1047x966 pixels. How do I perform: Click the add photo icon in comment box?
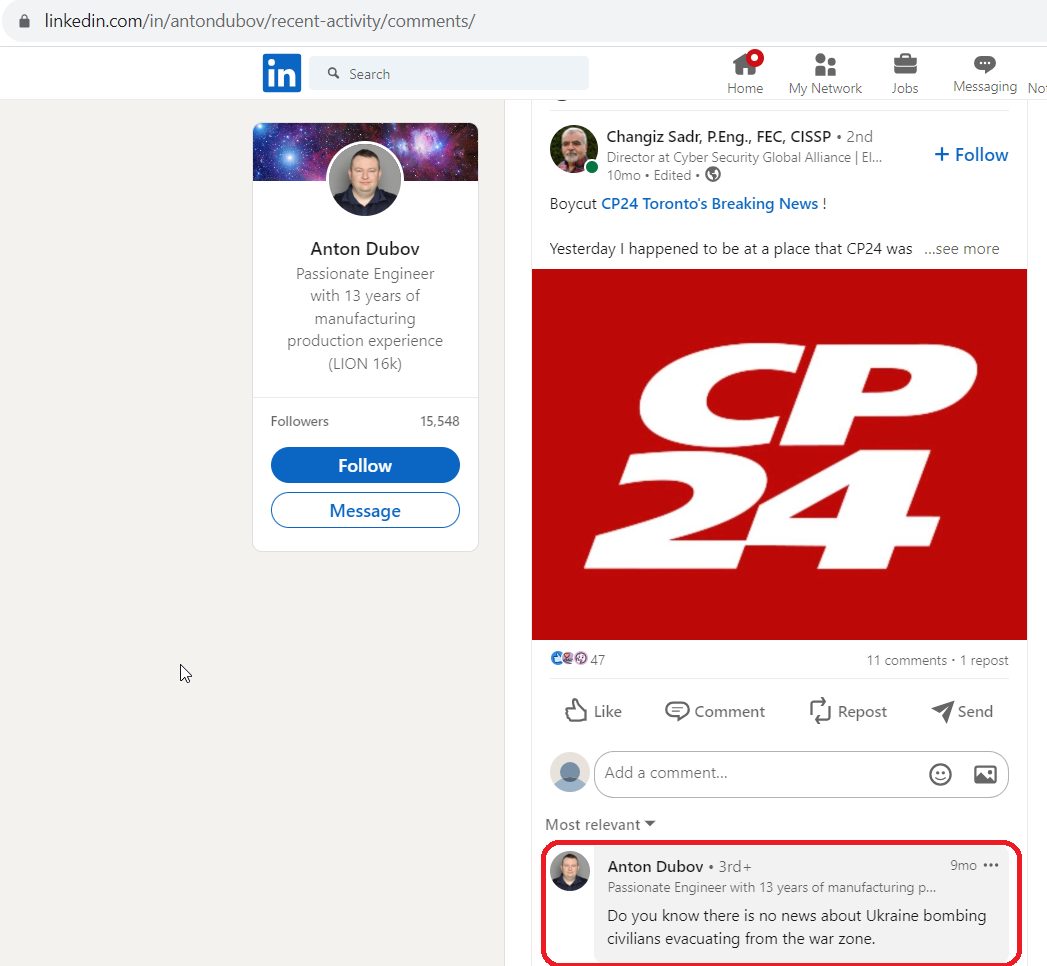(986, 774)
